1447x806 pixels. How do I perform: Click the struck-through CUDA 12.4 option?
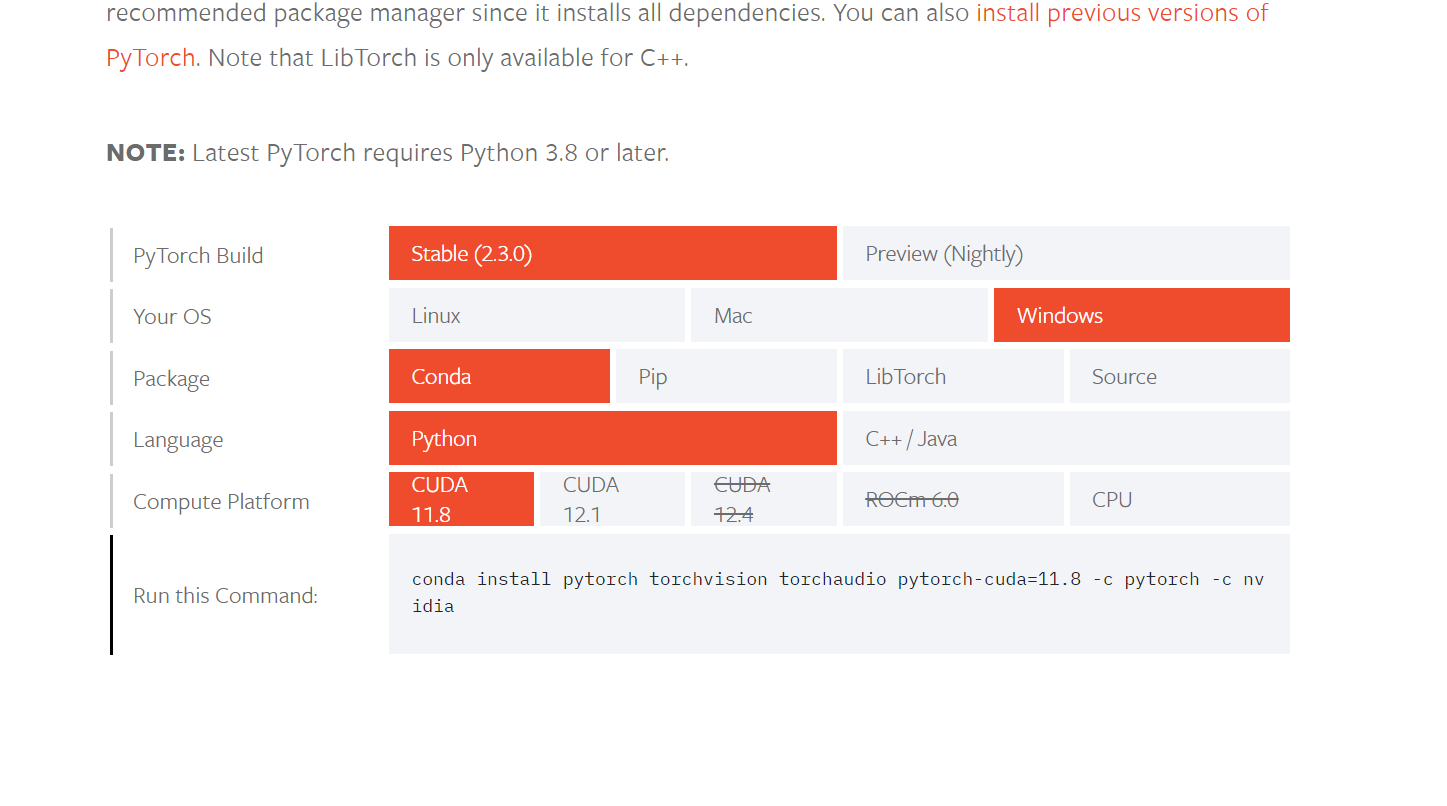point(764,499)
